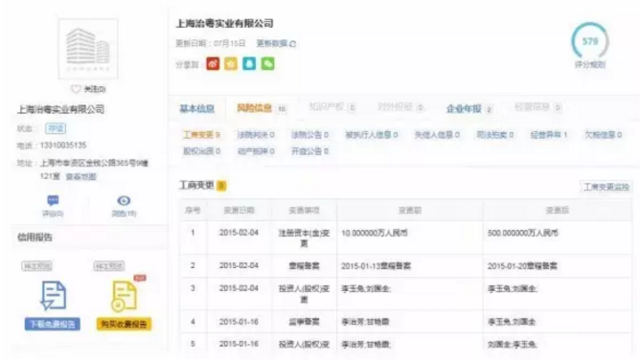Click the company building logo thumbnail
640x360 pixels.
(88, 49)
